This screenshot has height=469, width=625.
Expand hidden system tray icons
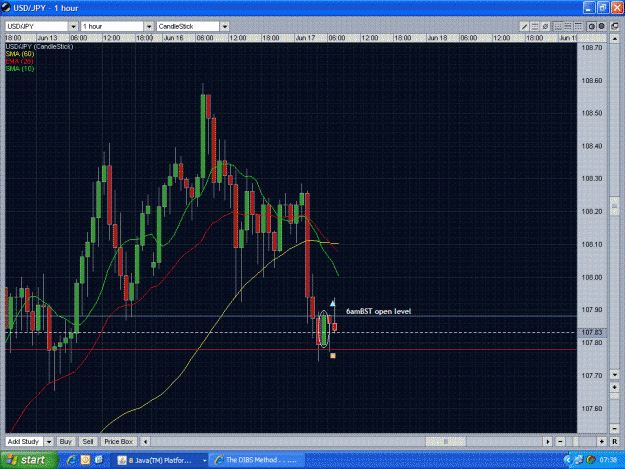568,460
